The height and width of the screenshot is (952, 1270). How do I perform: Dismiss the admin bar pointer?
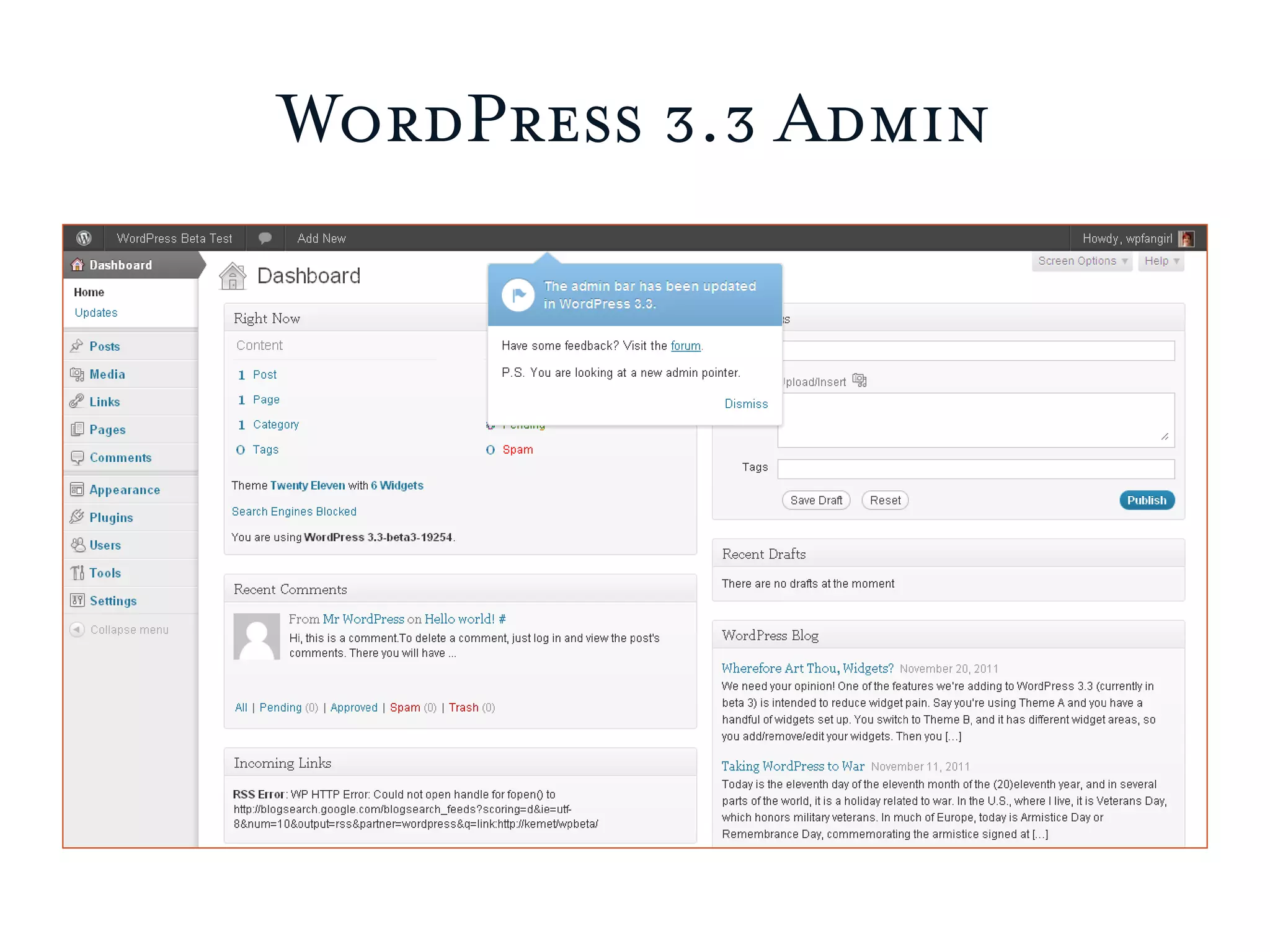[x=746, y=403]
